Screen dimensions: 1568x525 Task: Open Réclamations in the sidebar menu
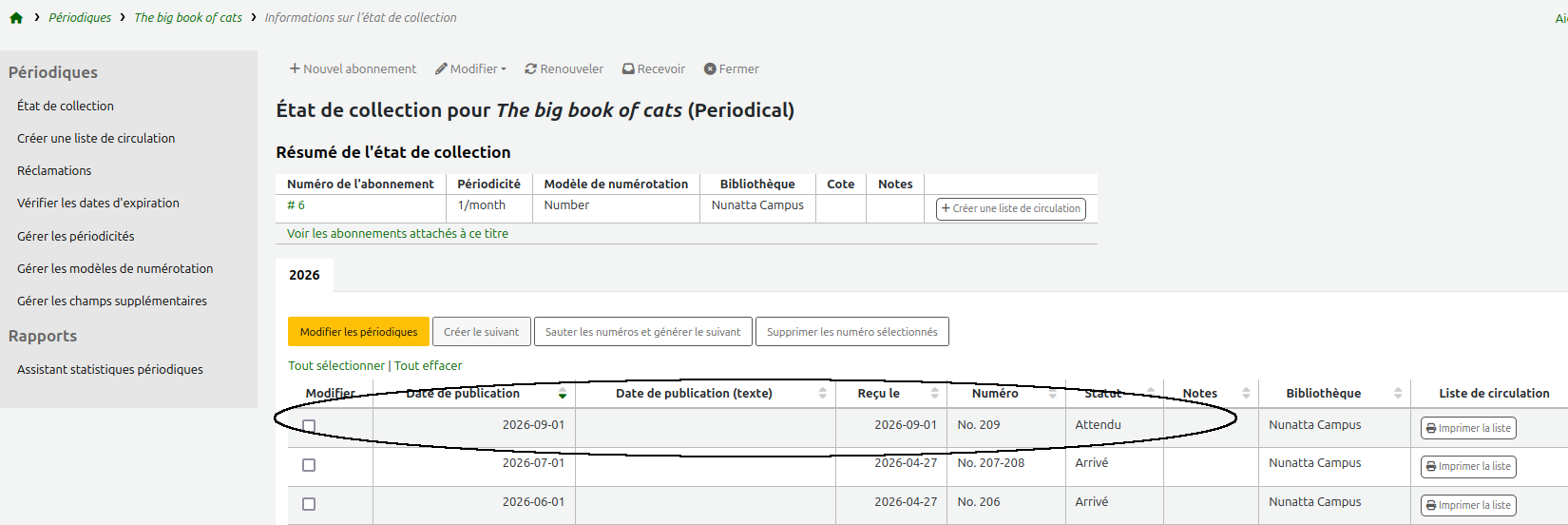tap(54, 170)
